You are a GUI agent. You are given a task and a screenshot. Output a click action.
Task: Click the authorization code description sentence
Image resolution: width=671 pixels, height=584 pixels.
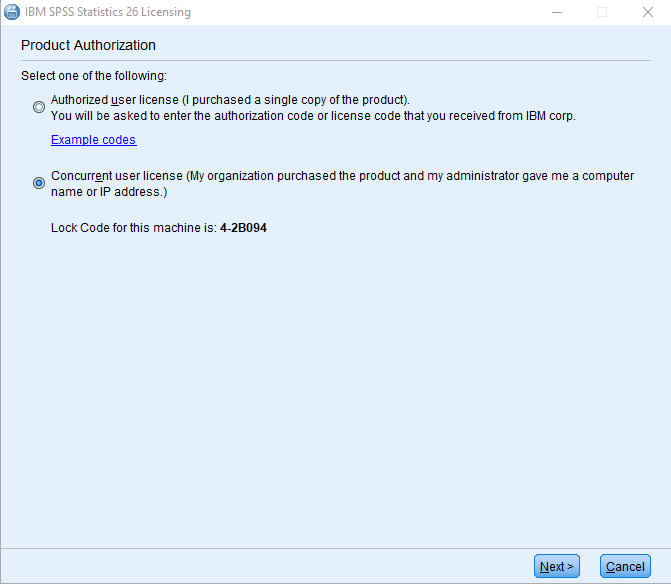(x=313, y=116)
